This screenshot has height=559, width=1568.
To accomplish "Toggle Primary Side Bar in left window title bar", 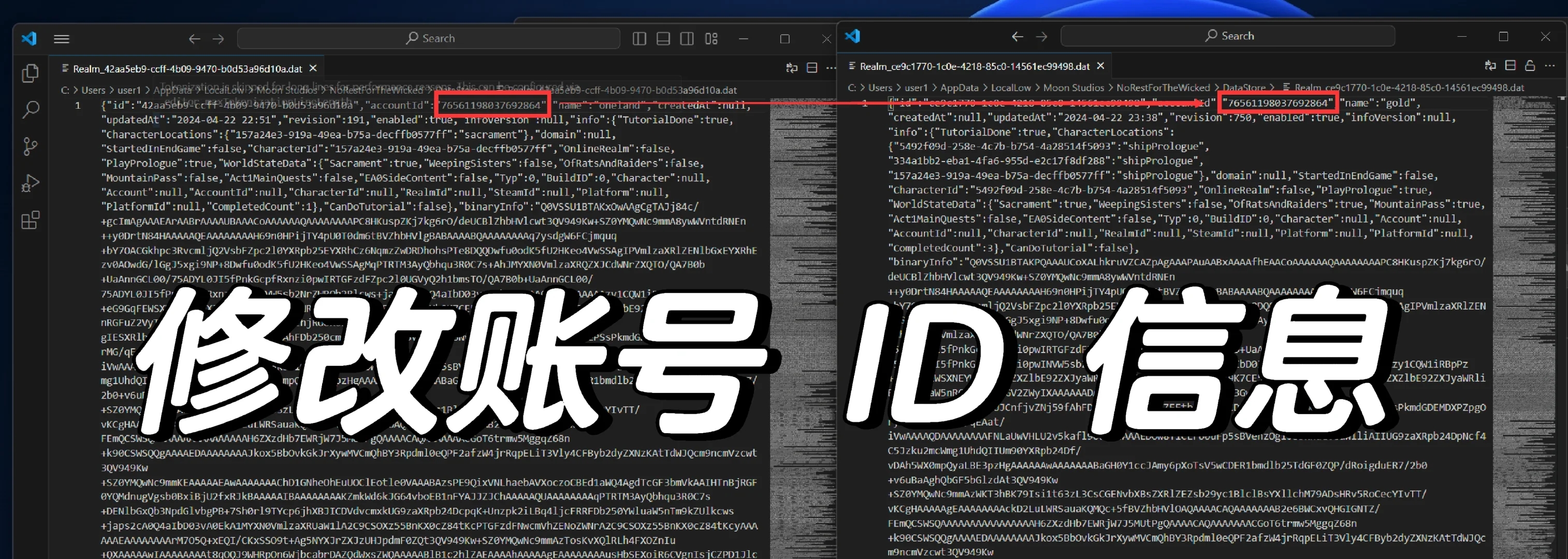I will click(639, 39).
